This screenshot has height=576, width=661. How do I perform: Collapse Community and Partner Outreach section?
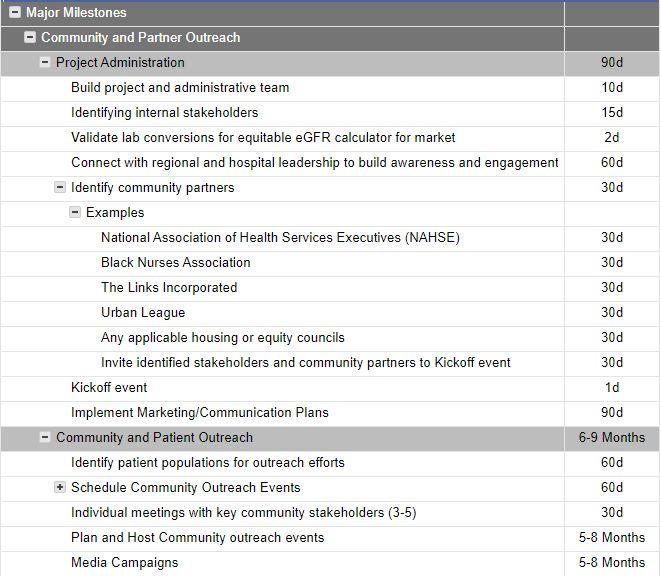coord(30,37)
